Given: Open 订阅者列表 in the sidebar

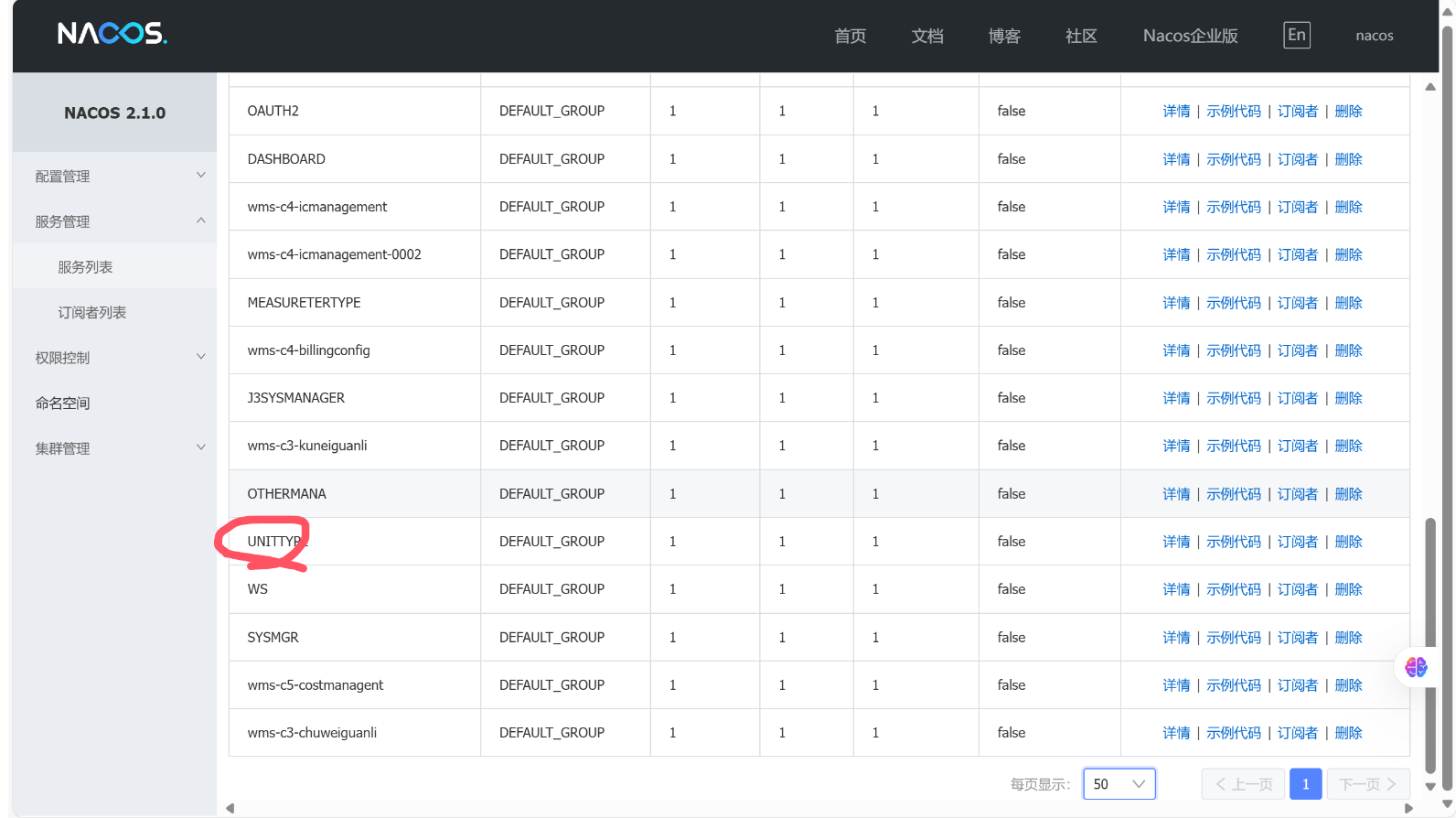Looking at the screenshot, I should pyautogui.click(x=92, y=312).
